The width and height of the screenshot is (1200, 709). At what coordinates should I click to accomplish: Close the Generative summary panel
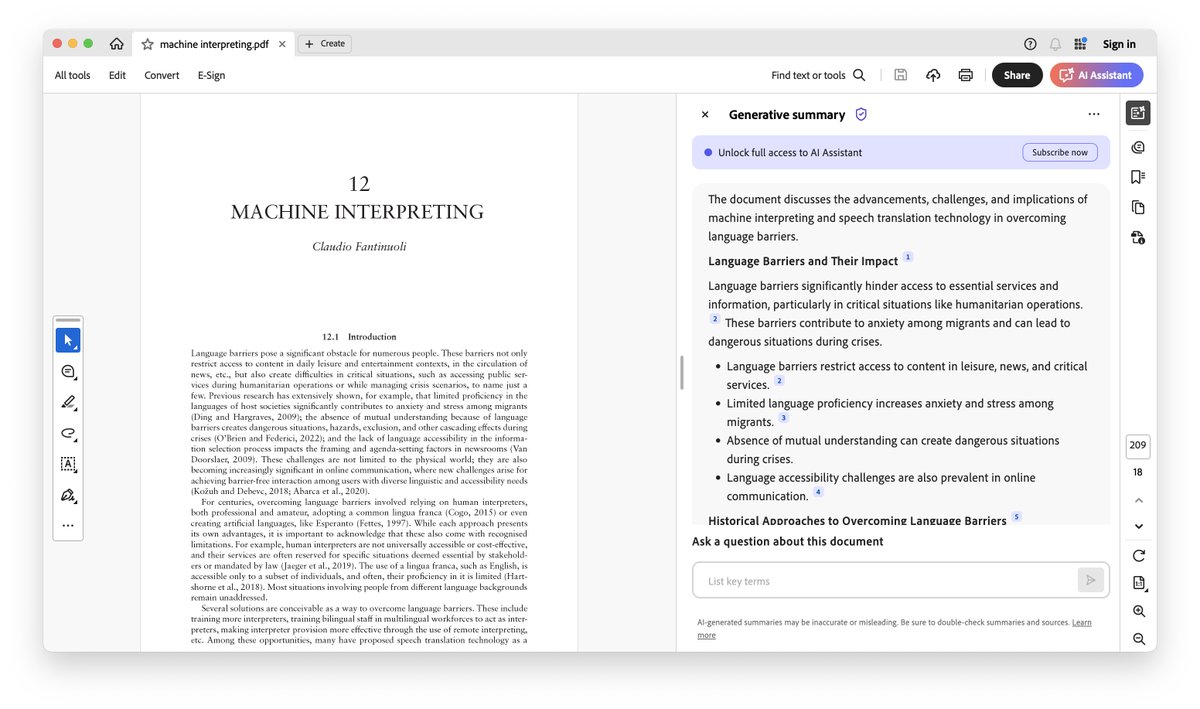point(705,115)
